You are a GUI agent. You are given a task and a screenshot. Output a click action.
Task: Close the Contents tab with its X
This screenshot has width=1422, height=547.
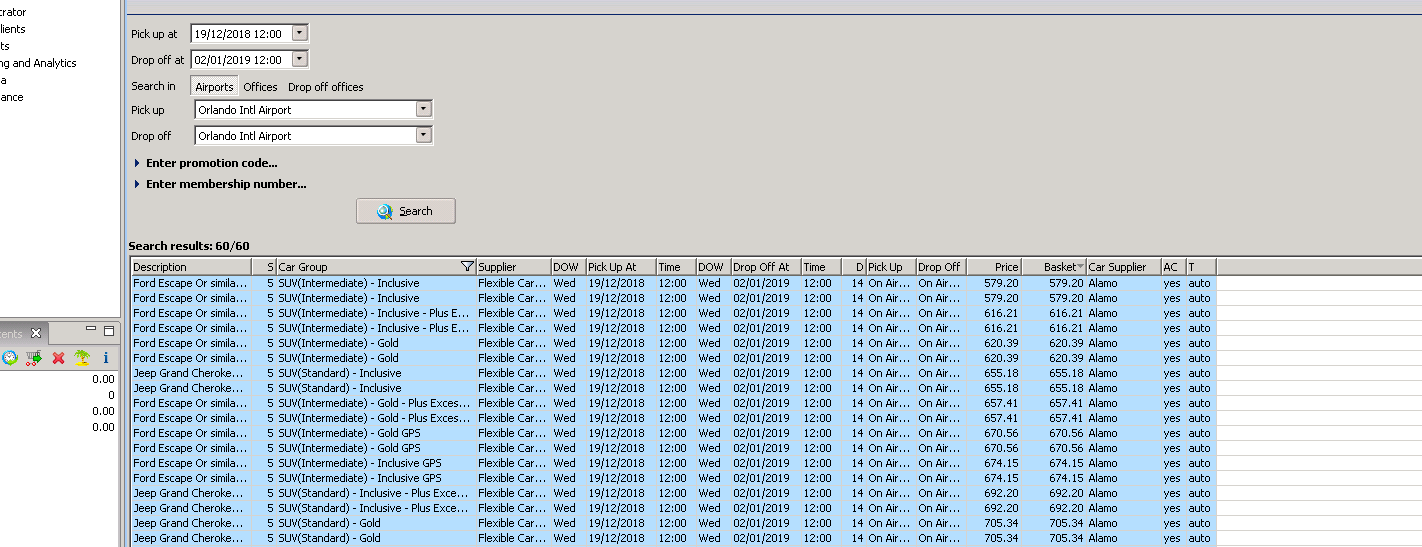click(35, 333)
